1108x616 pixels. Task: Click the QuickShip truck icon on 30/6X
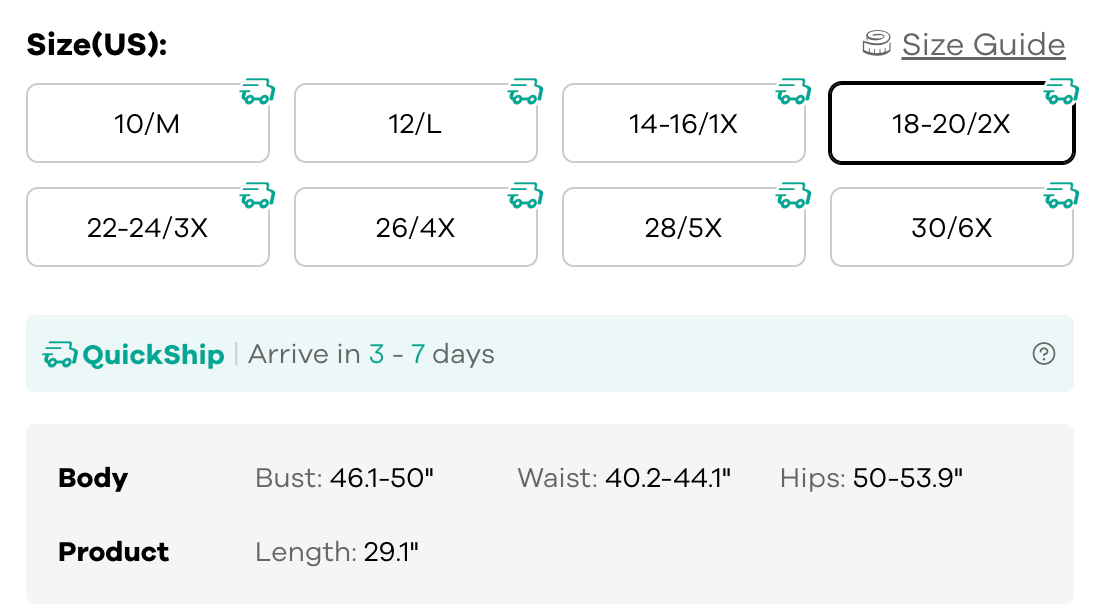(x=1061, y=196)
